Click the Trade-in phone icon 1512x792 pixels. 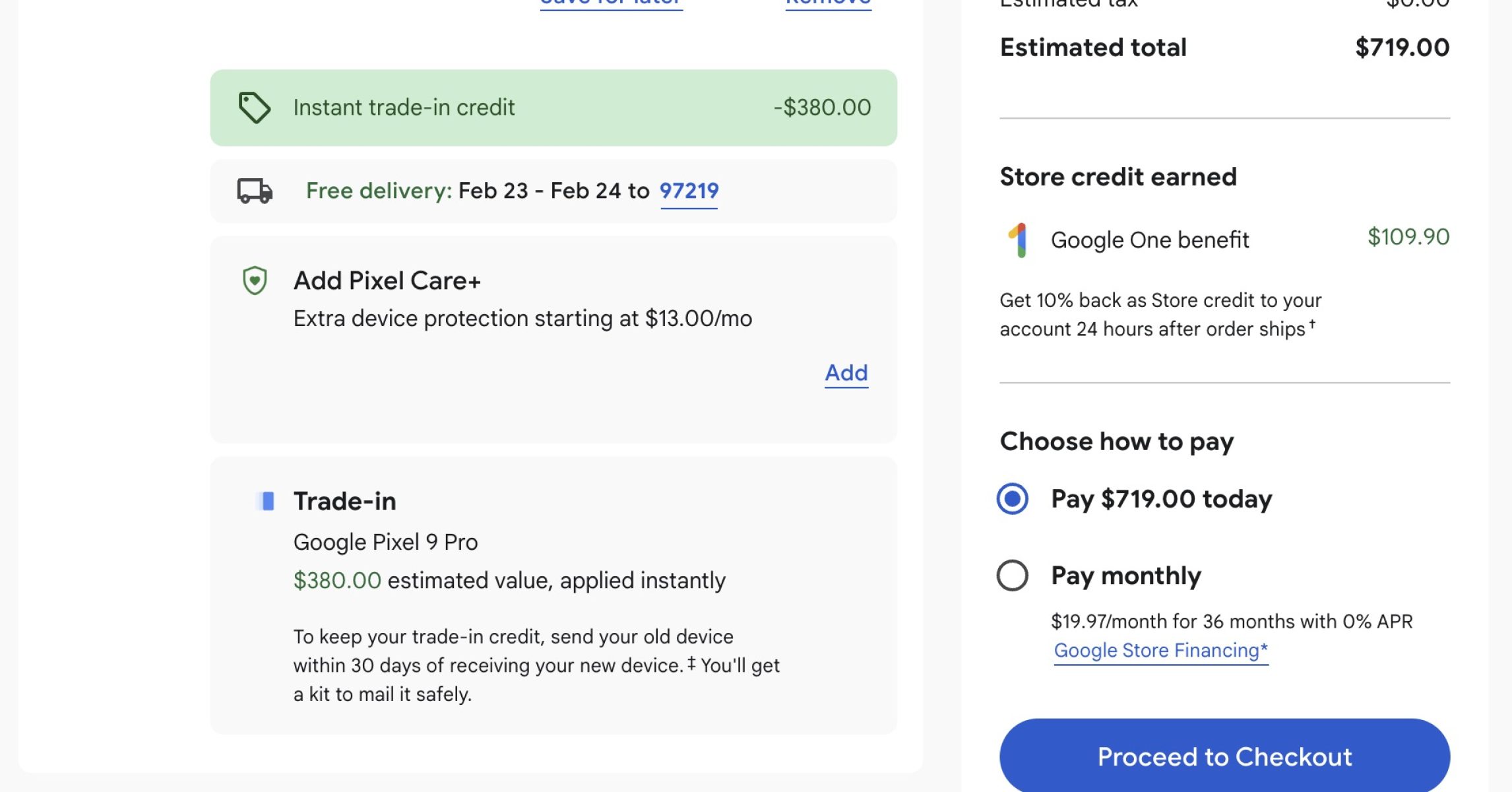(265, 501)
